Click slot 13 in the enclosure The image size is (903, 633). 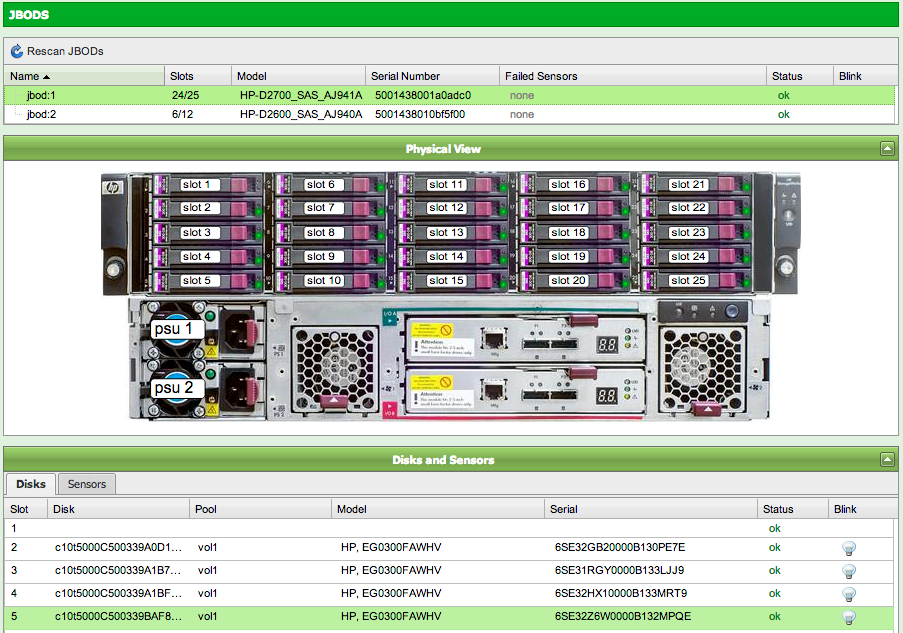coord(446,233)
